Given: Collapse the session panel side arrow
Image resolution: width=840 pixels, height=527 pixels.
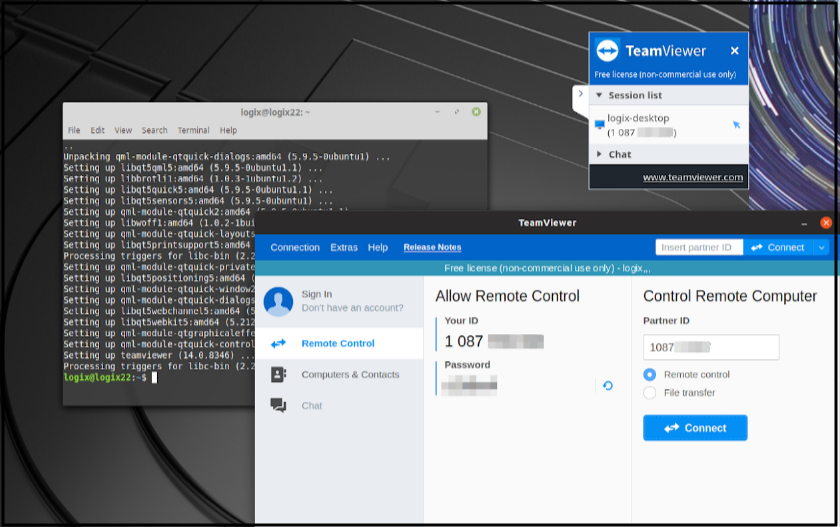Looking at the screenshot, I should 580,94.
